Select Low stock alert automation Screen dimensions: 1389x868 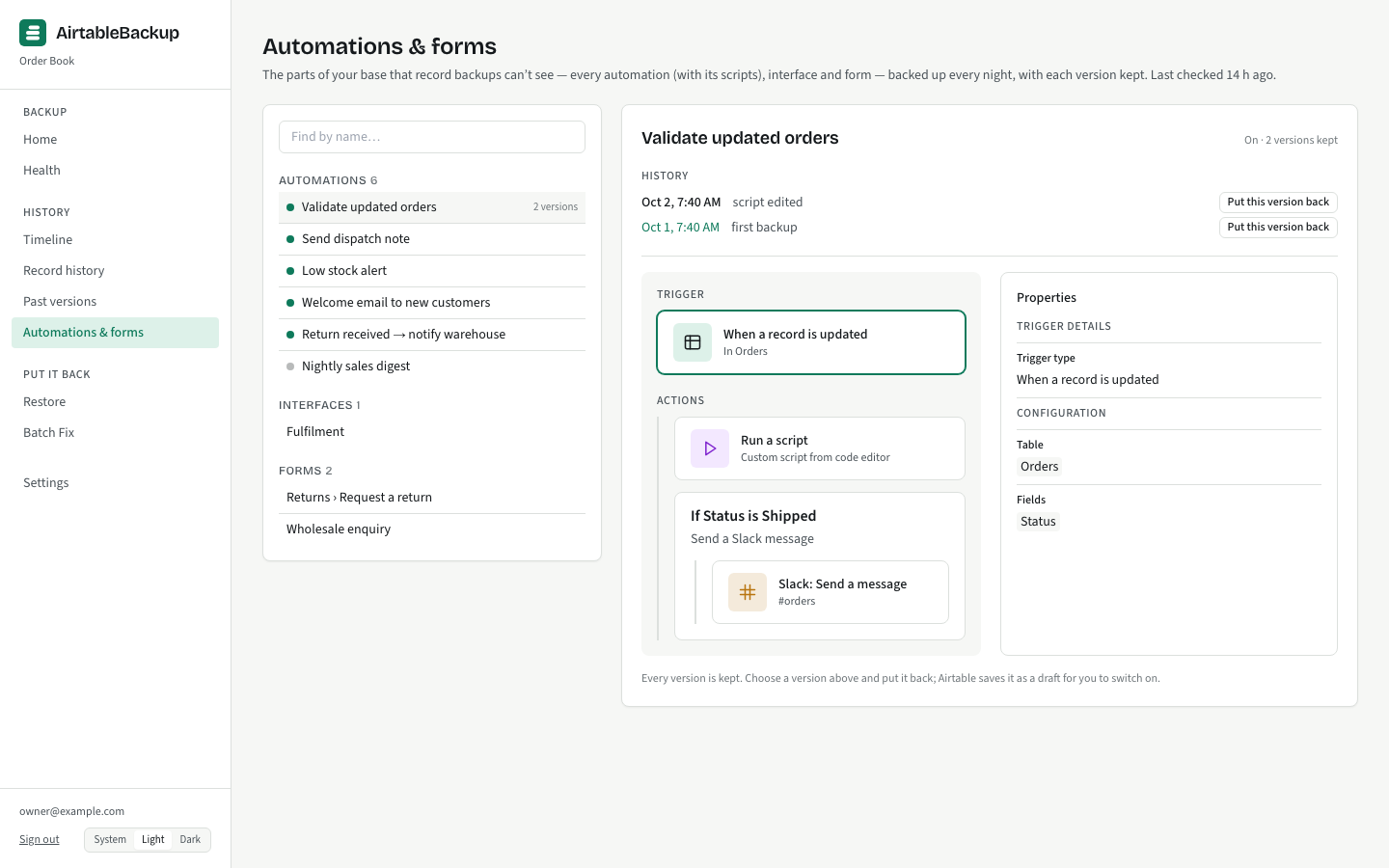(x=432, y=271)
